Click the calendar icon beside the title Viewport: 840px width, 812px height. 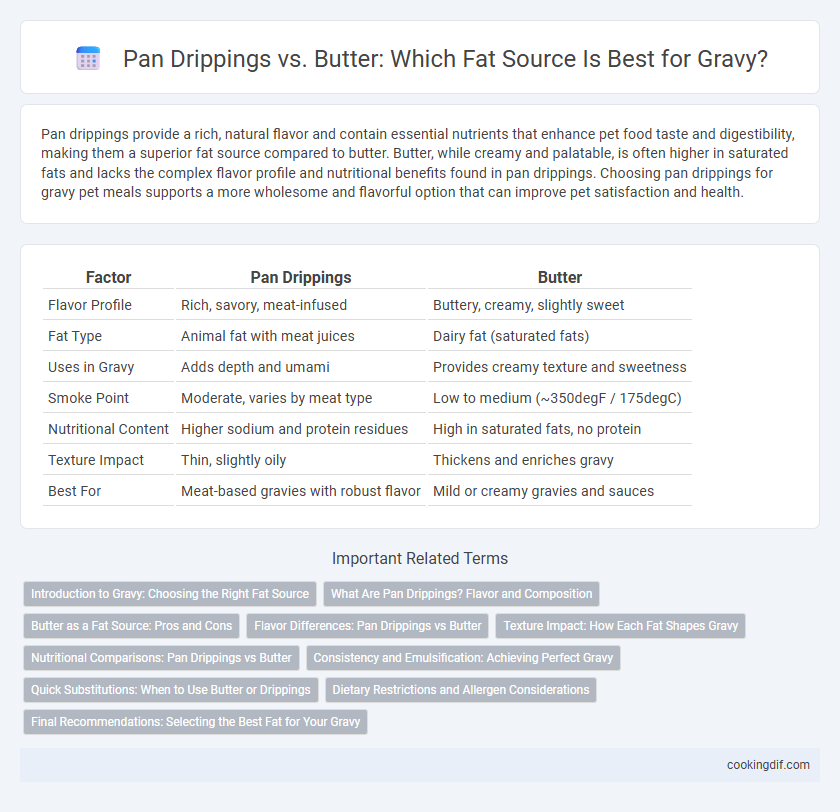[88, 58]
